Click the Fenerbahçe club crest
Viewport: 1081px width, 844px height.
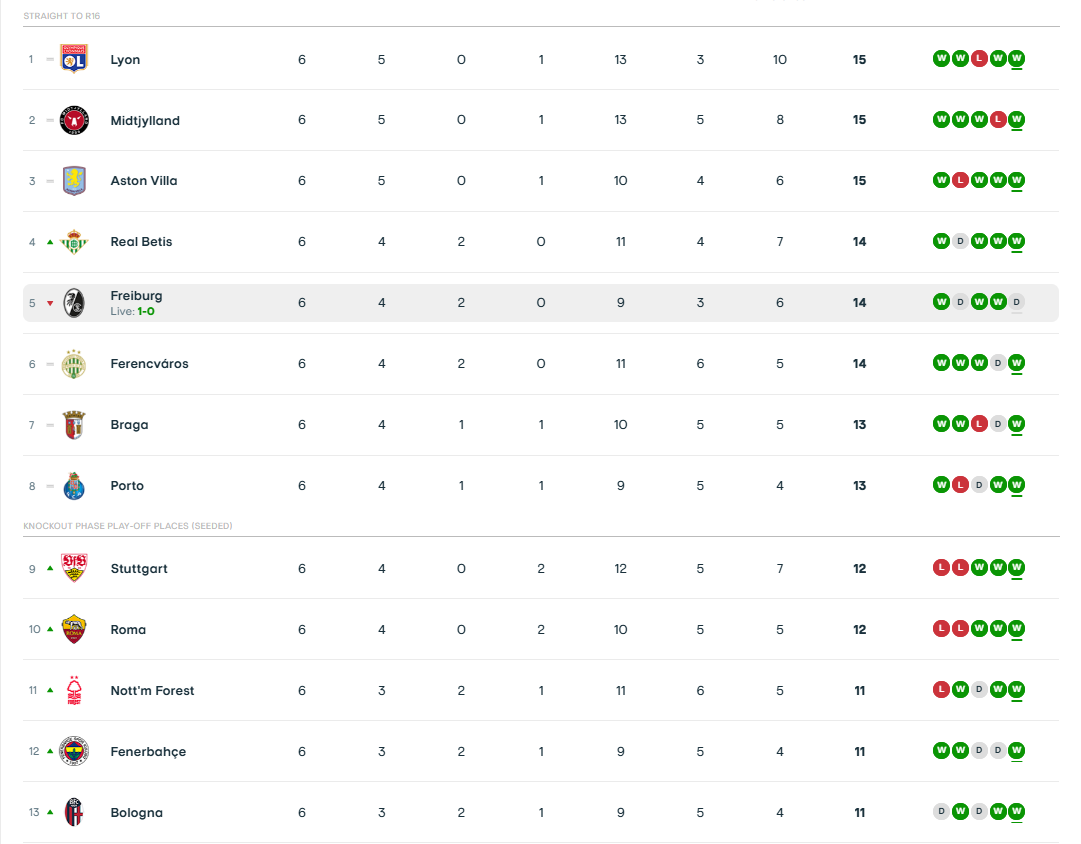pyautogui.click(x=74, y=751)
